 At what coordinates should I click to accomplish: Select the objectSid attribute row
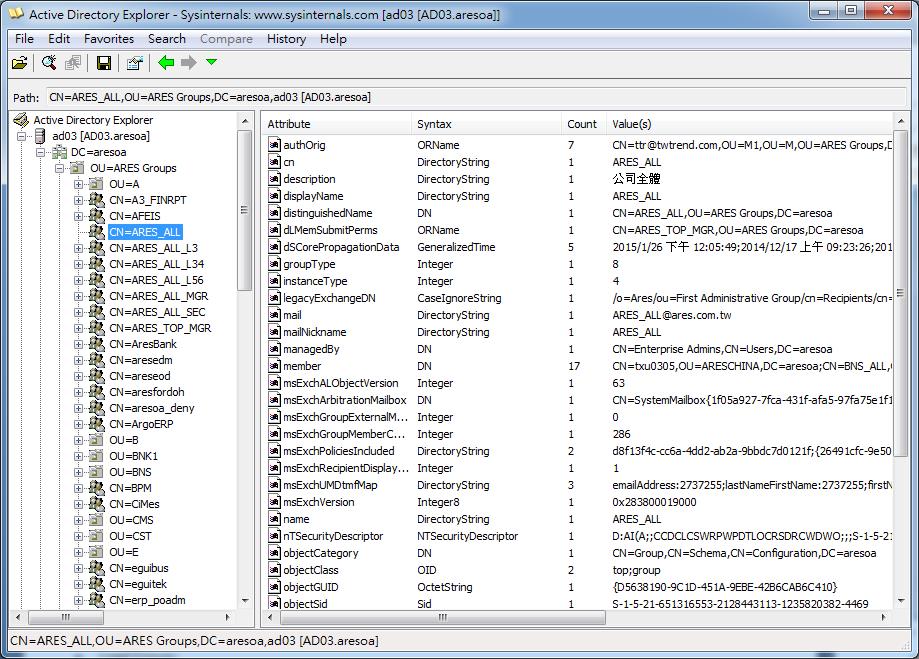pos(579,603)
